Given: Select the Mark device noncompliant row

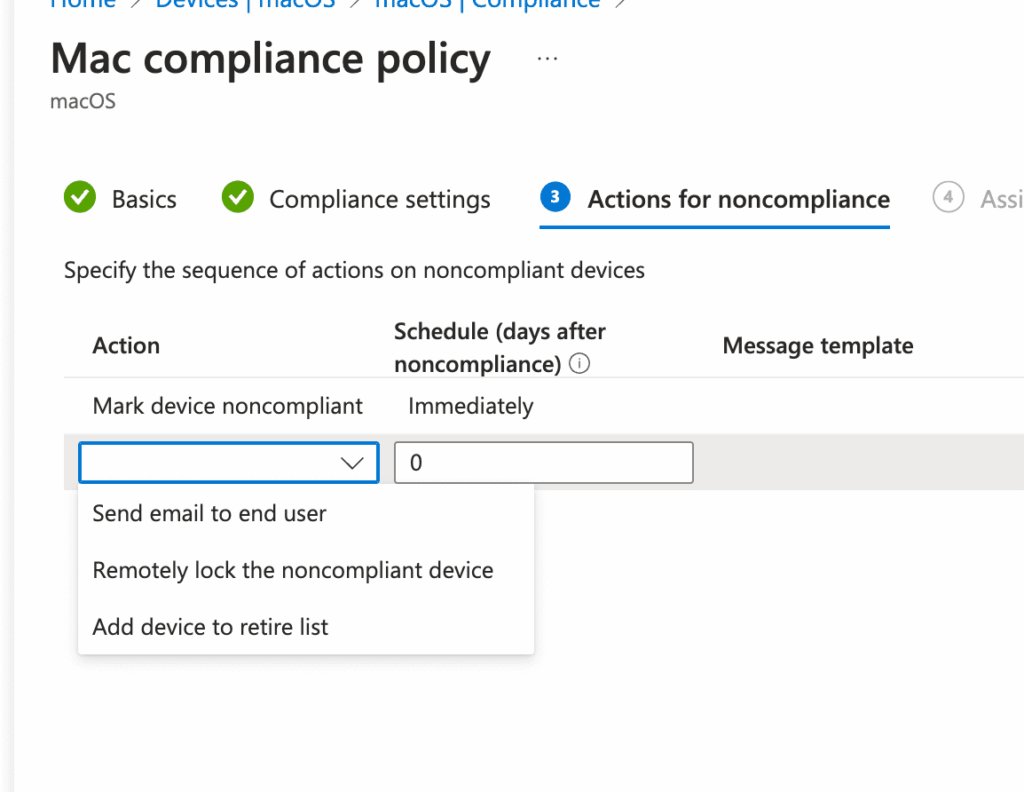Looking at the screenshot, I should [227, 406].
